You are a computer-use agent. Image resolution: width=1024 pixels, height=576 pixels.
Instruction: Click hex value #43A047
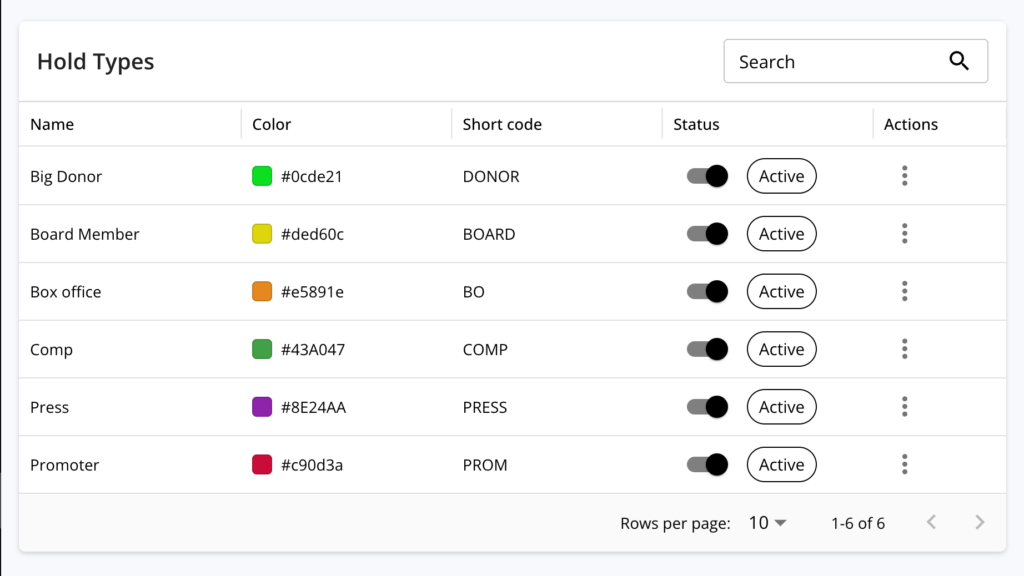pyautogui.click(x=313, y=349)
